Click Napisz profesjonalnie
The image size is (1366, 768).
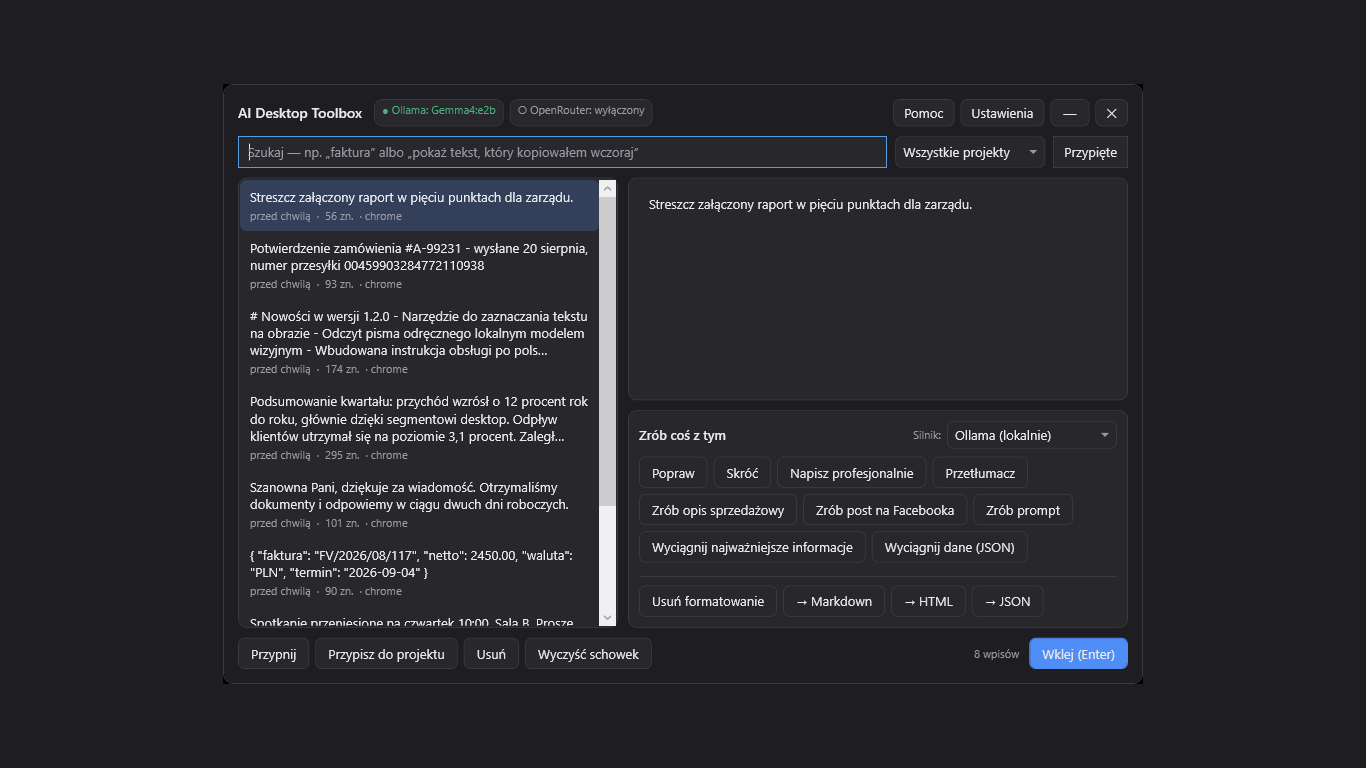(x=852, y=473)
